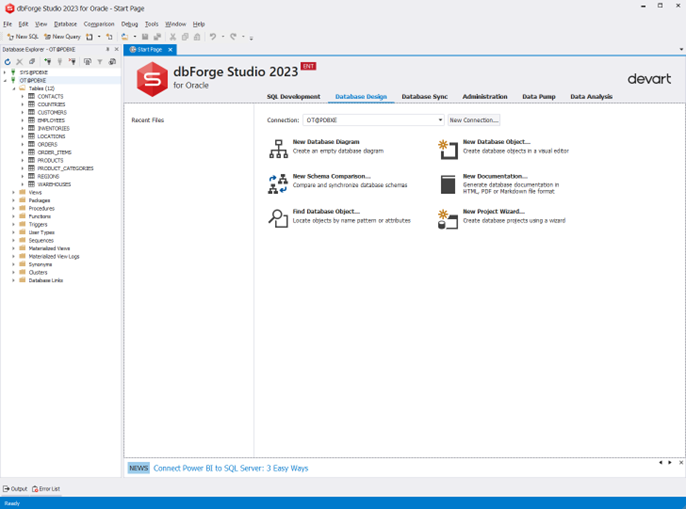The width and height of the screenshot is (686, 509).
Task: Select the Sequences folder
Action: coord(41,241)
